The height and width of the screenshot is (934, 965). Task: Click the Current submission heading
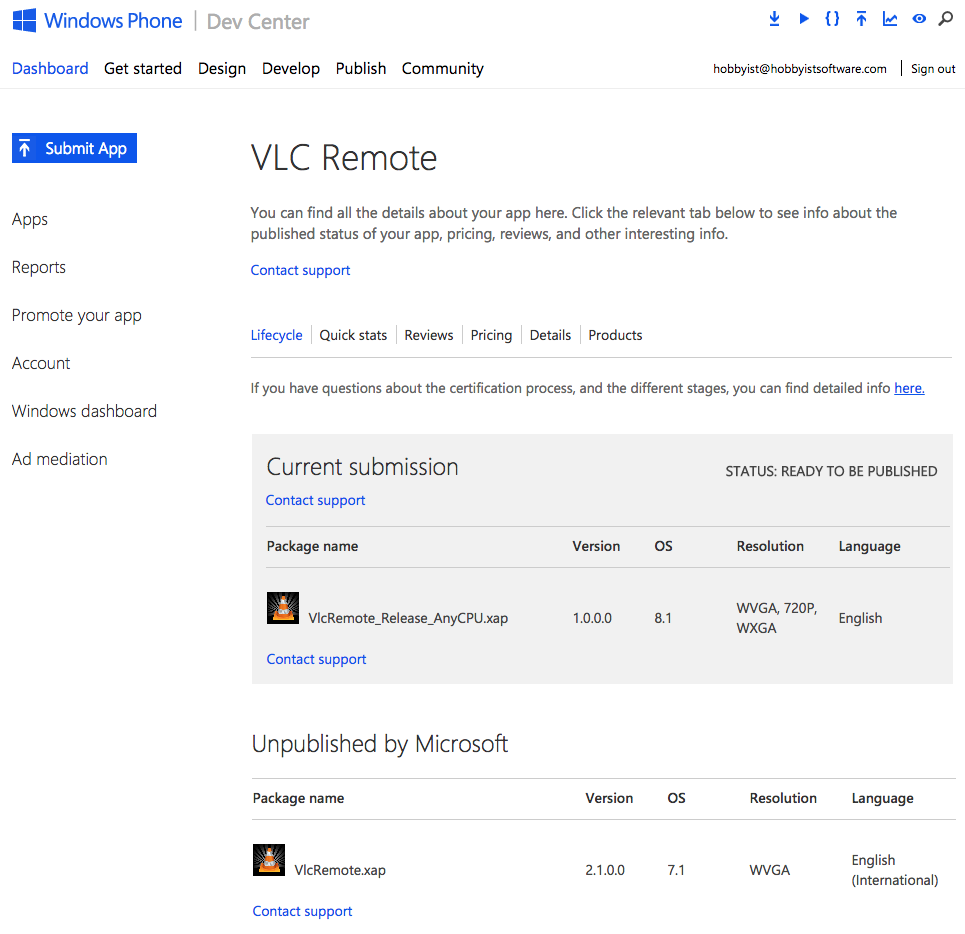(362, 467)
